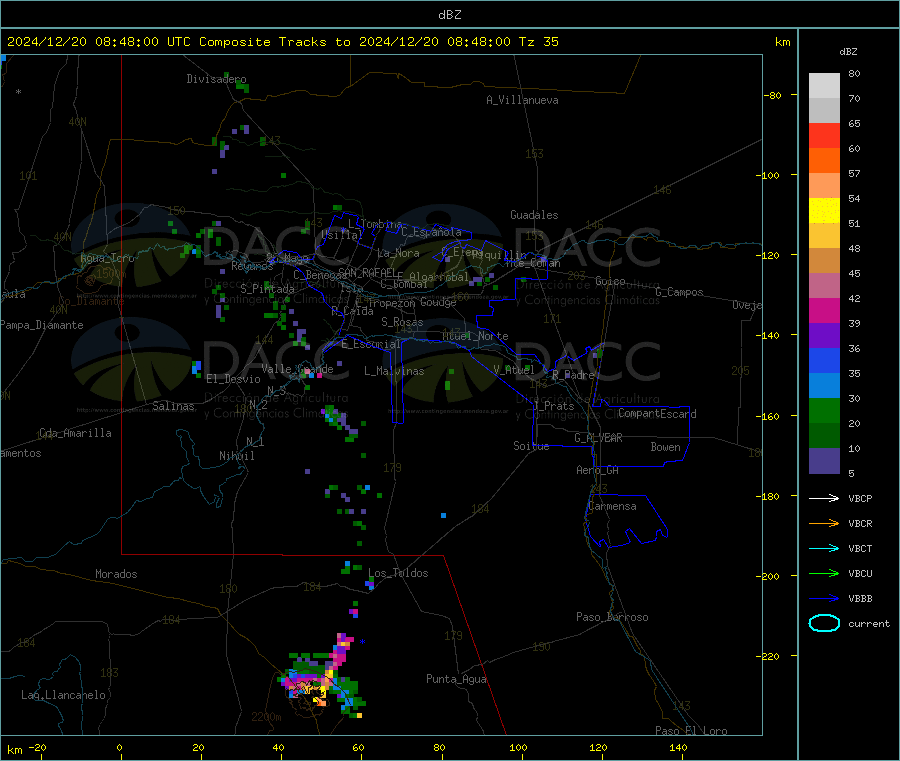Click the green VBCU arrow legend icon
The image size is (900, 761).
click(x=824, y=573)
